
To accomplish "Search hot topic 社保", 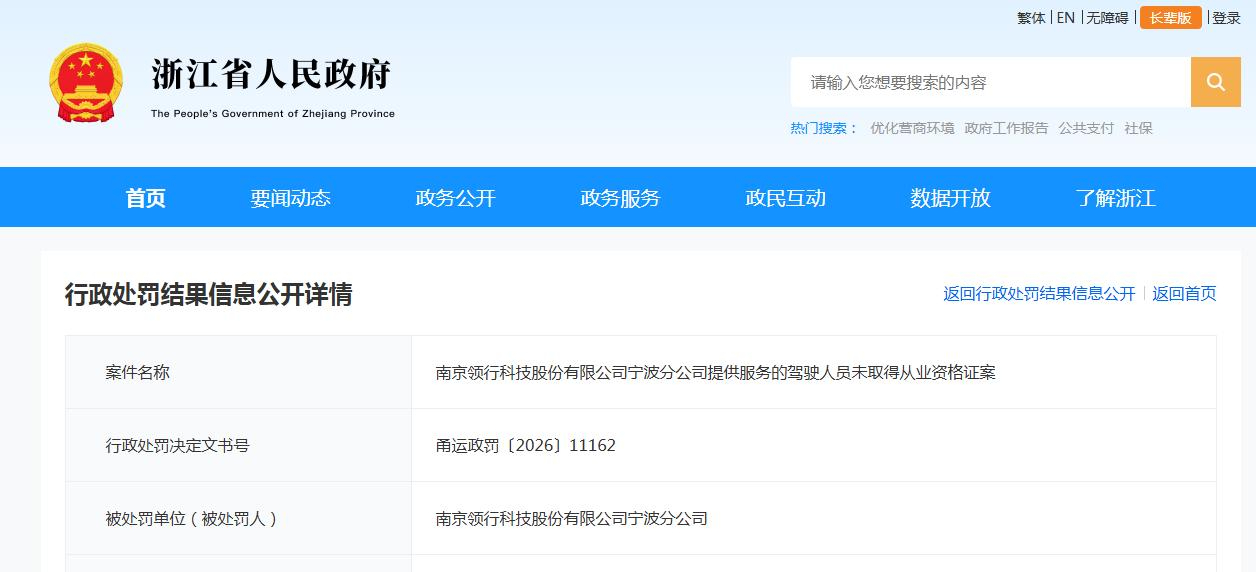I will click(x=1138, y=128).
